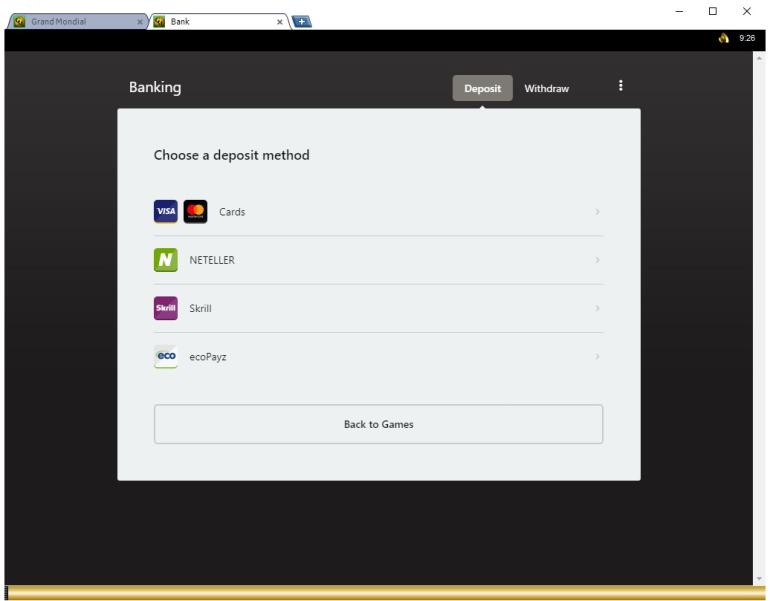
Task: Open the three-dot banking options menu
Action: tap(620, 87)
